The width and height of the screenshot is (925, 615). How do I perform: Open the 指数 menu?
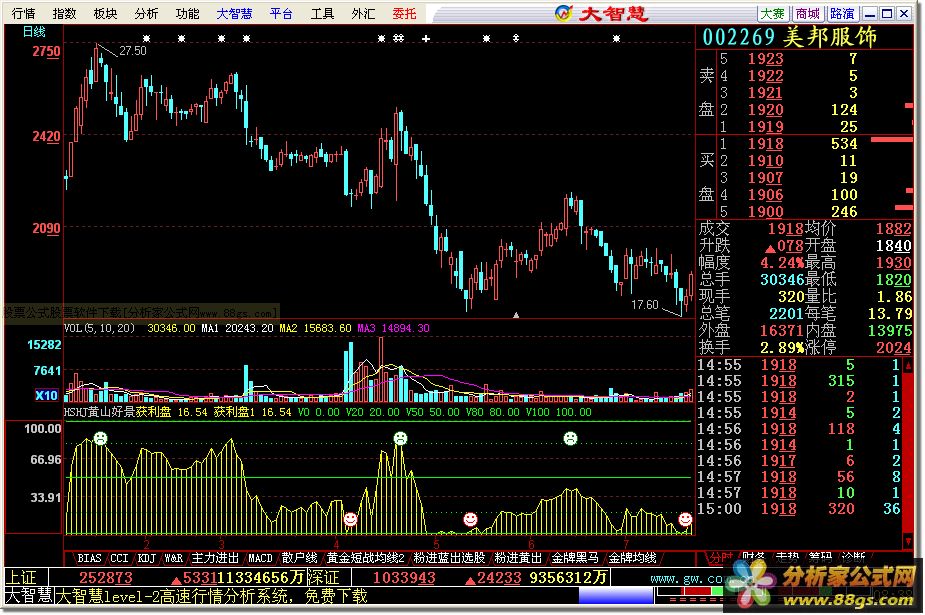tap(64, 13)
